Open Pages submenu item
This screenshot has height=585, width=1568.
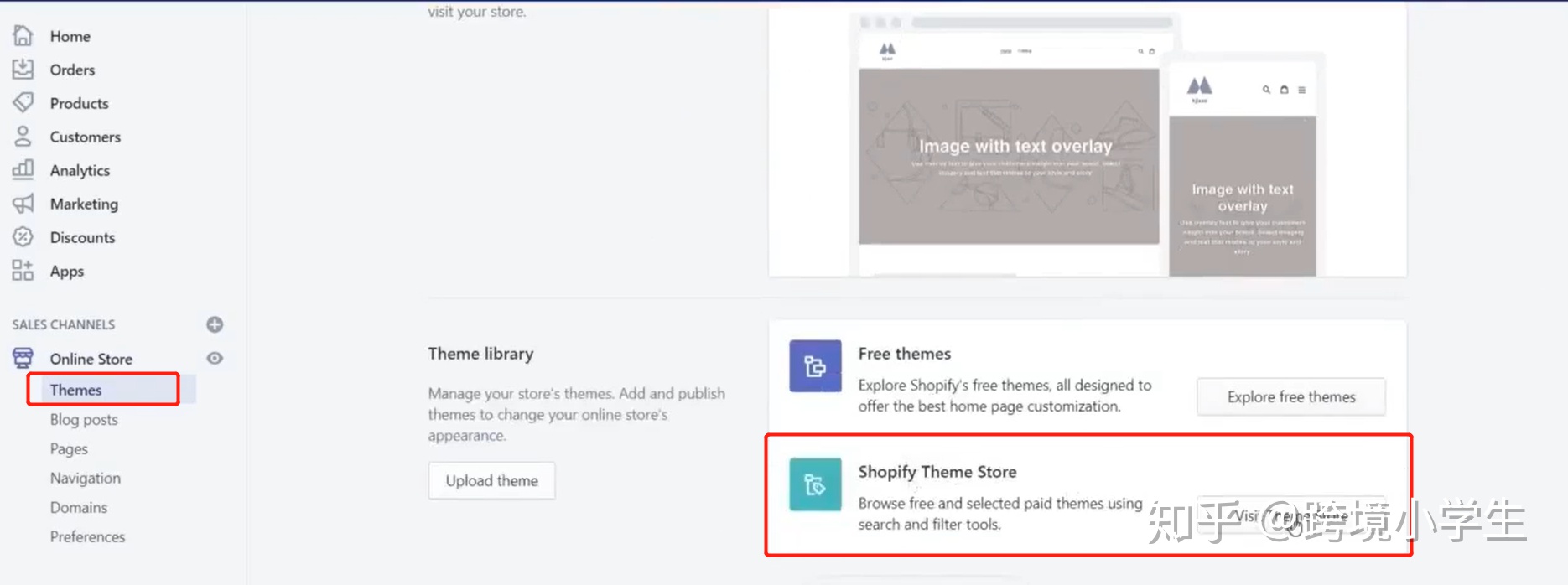click(69, 448)
